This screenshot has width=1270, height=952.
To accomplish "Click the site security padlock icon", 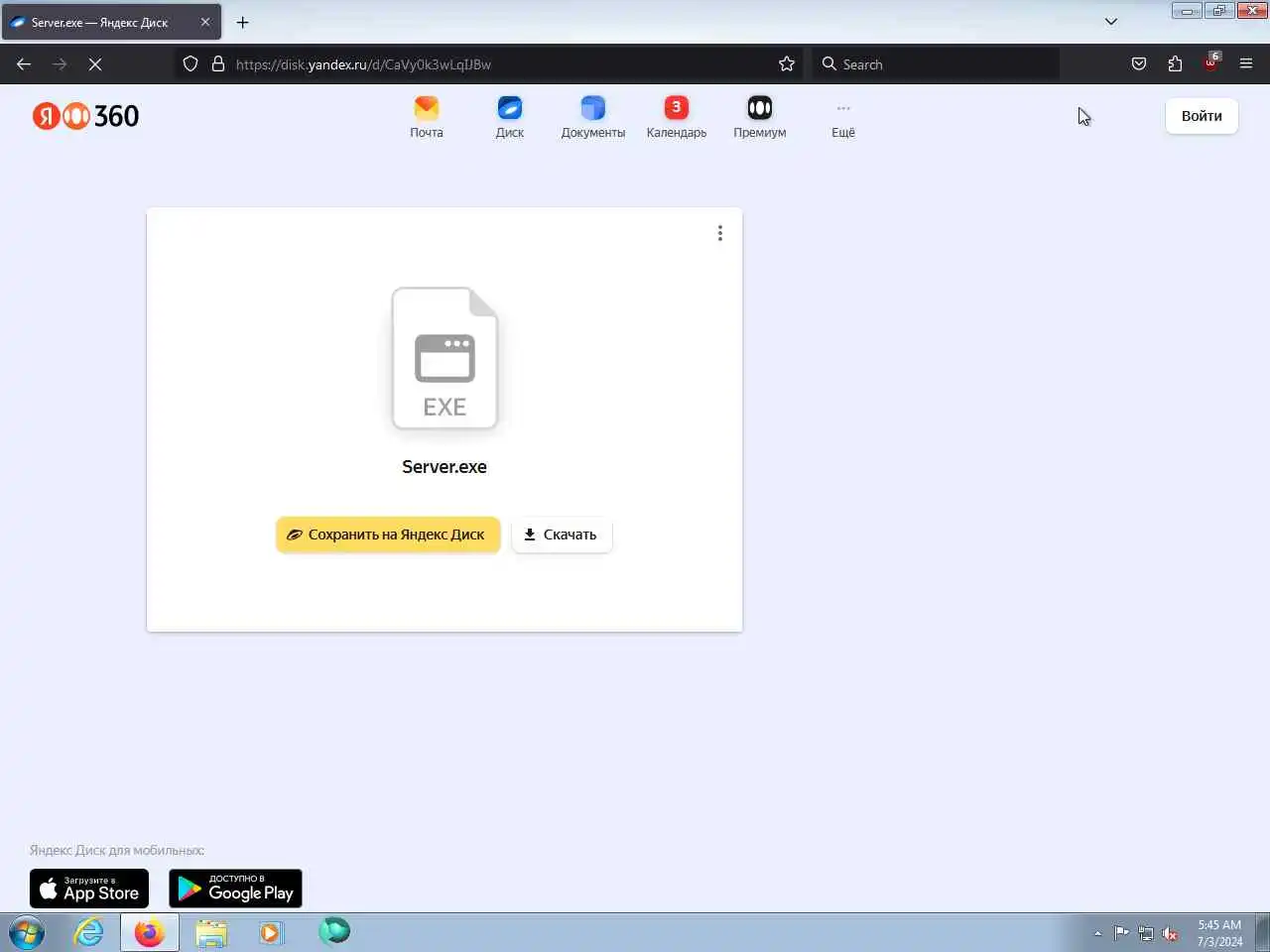I will coord(218,64).
